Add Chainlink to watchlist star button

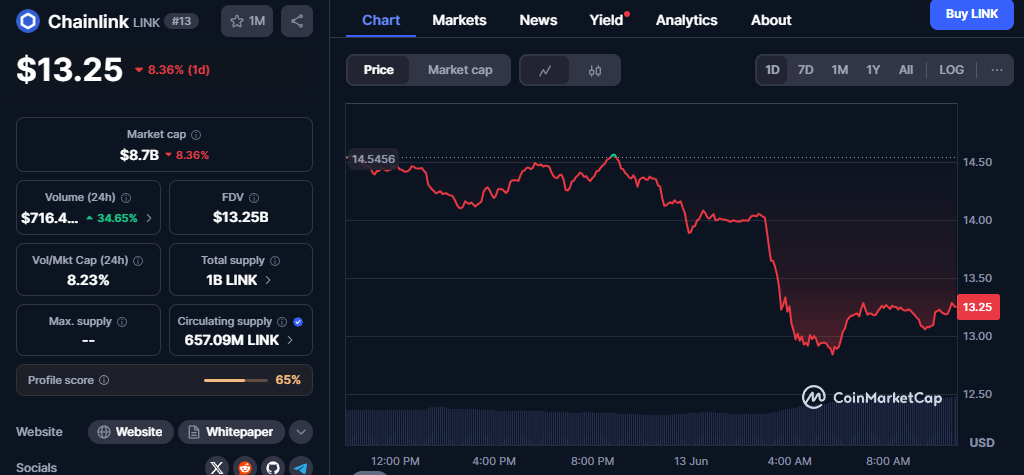click(247, 22)
